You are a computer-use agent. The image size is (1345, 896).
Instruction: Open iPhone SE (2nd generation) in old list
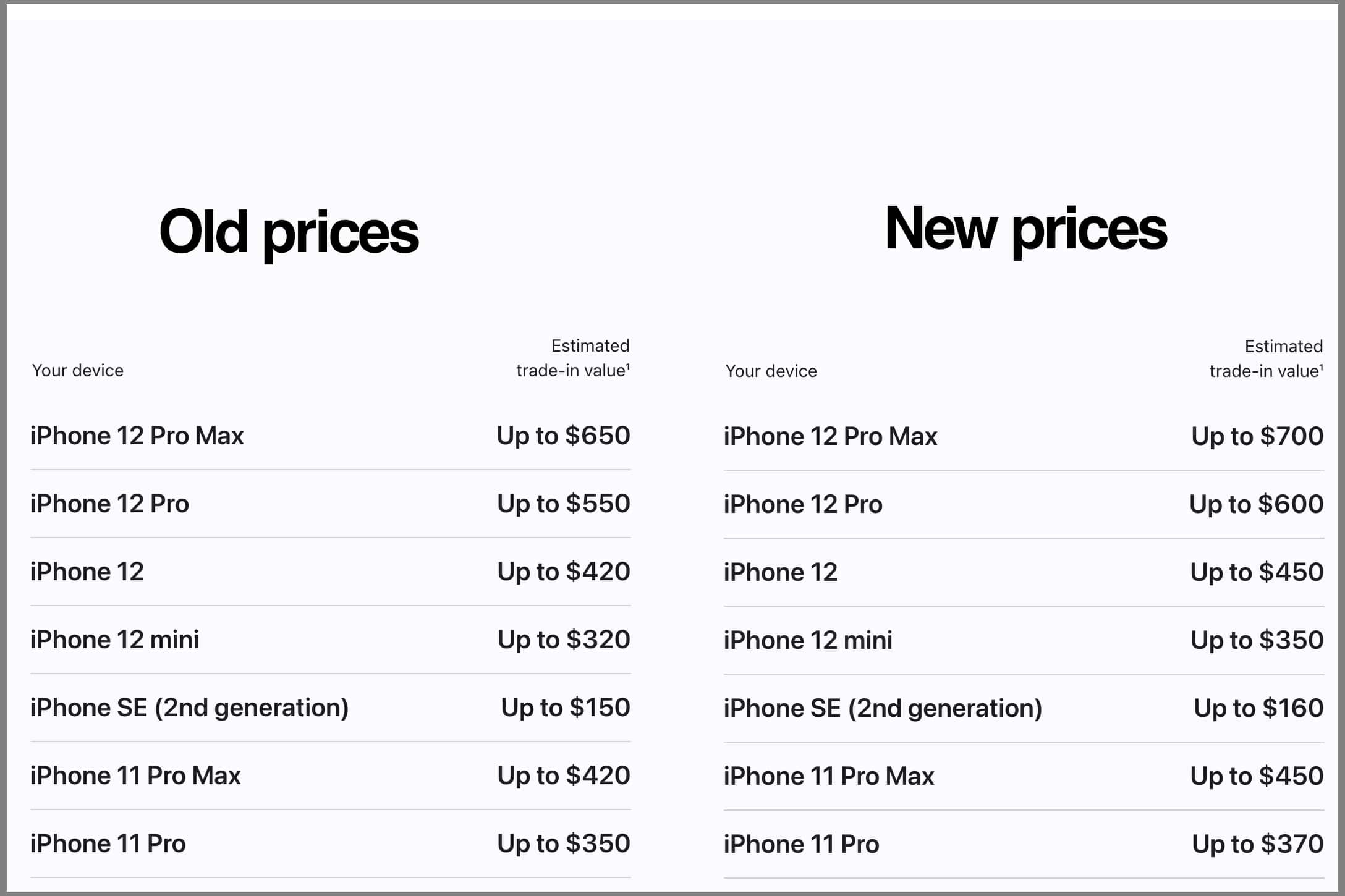pyautogui.click(x=189, y=708)
